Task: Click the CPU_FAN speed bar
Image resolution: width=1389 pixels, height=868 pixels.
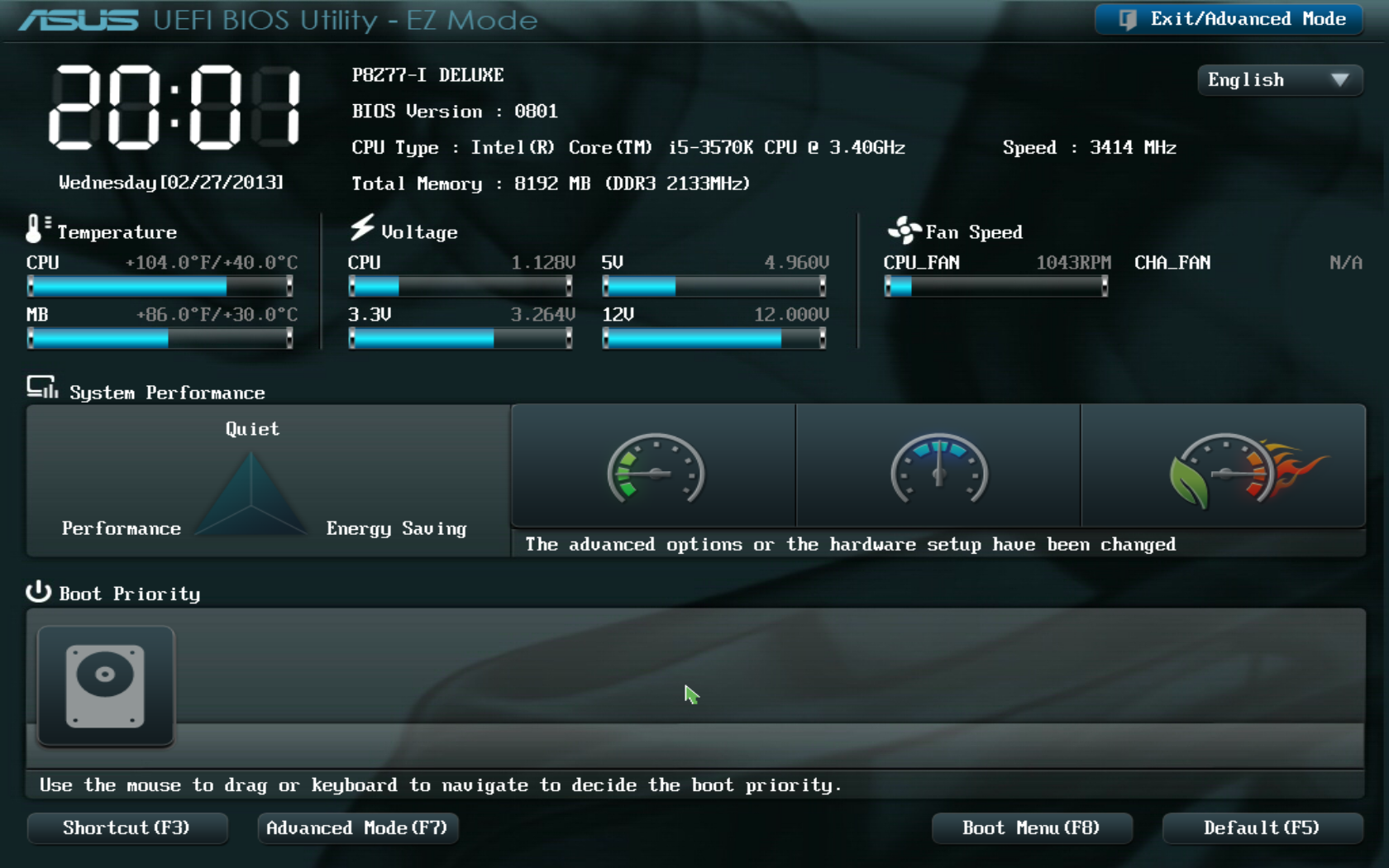Action: [x=996, y=286]
